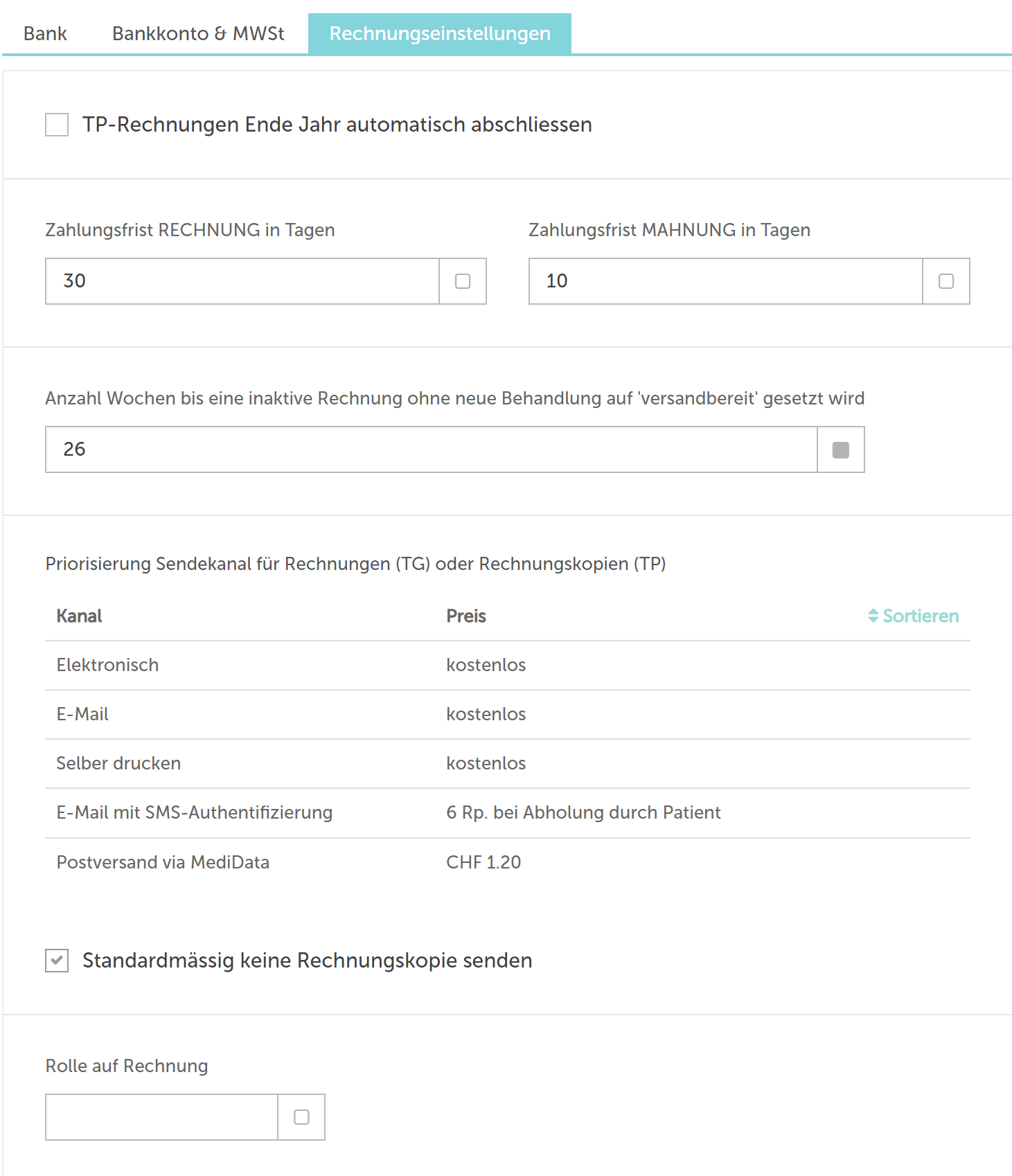Switch to the Bank tab
This screenshot has width=1012, height=1176.
click(x=45, y=33)
